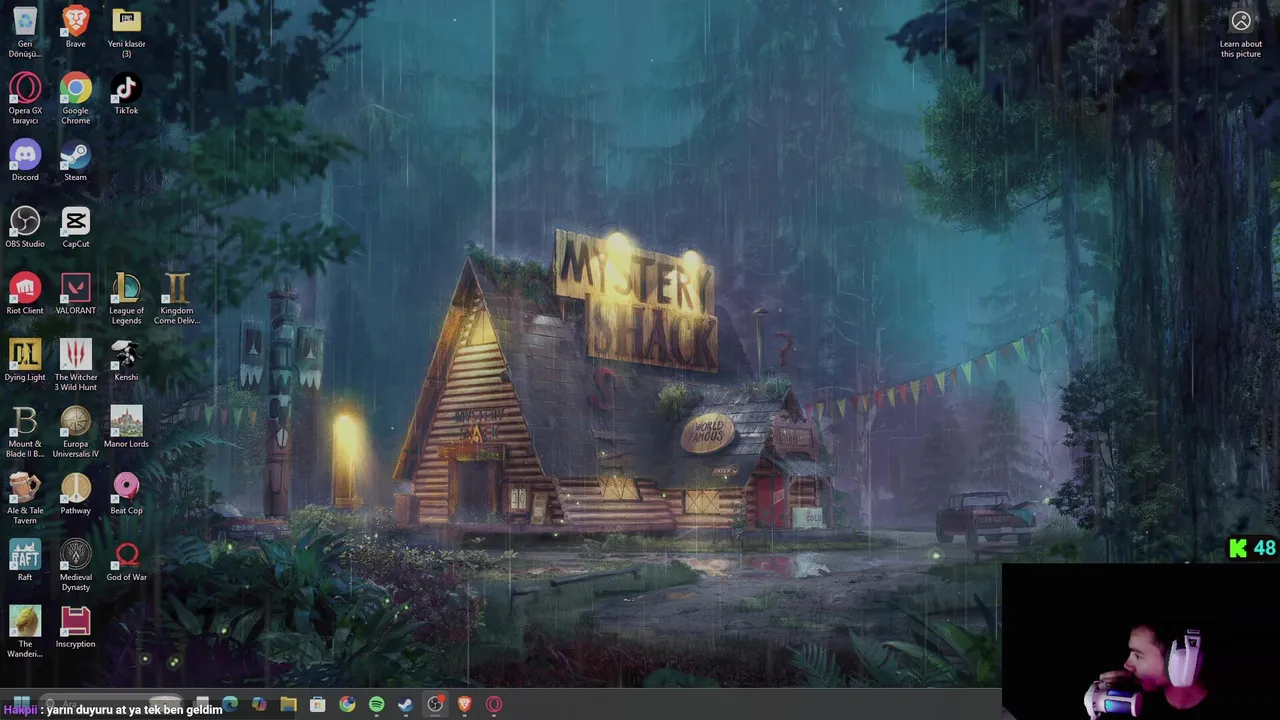Select the League of Legends icon
The width and height of the screenshot is (1280, 720).
point(126,297)
